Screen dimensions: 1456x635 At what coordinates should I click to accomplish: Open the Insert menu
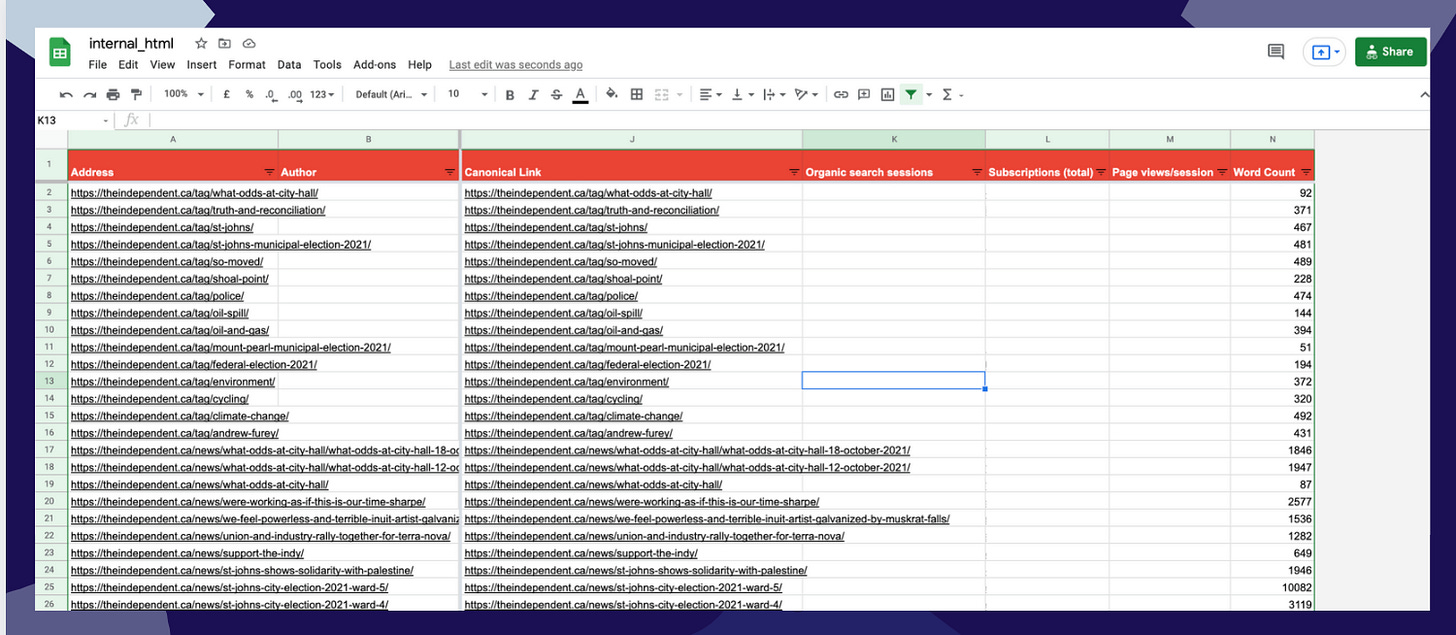coord(202,65)
